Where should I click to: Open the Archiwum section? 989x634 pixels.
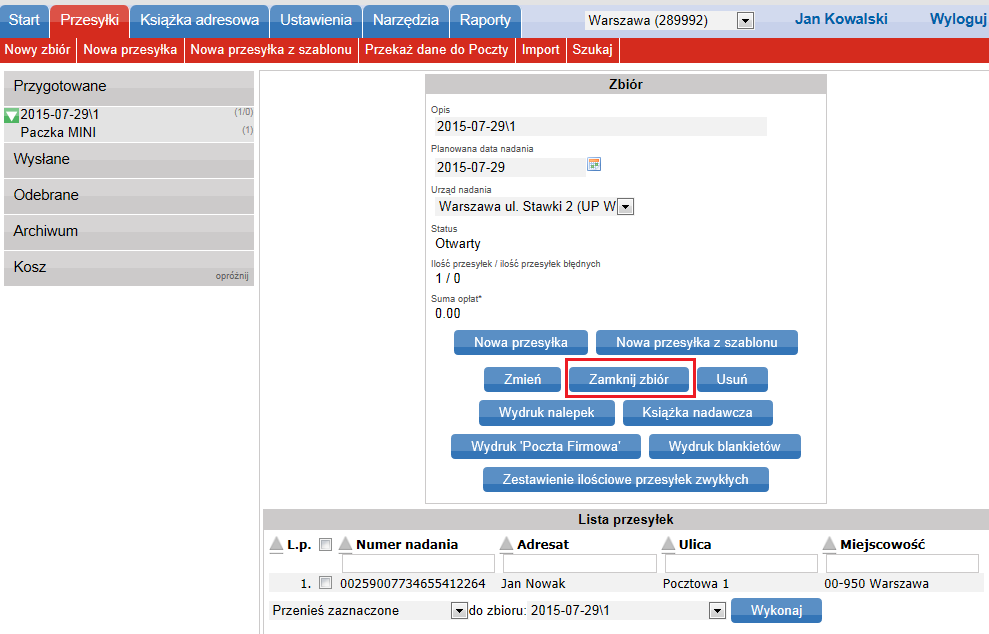[x=129, y=232]
